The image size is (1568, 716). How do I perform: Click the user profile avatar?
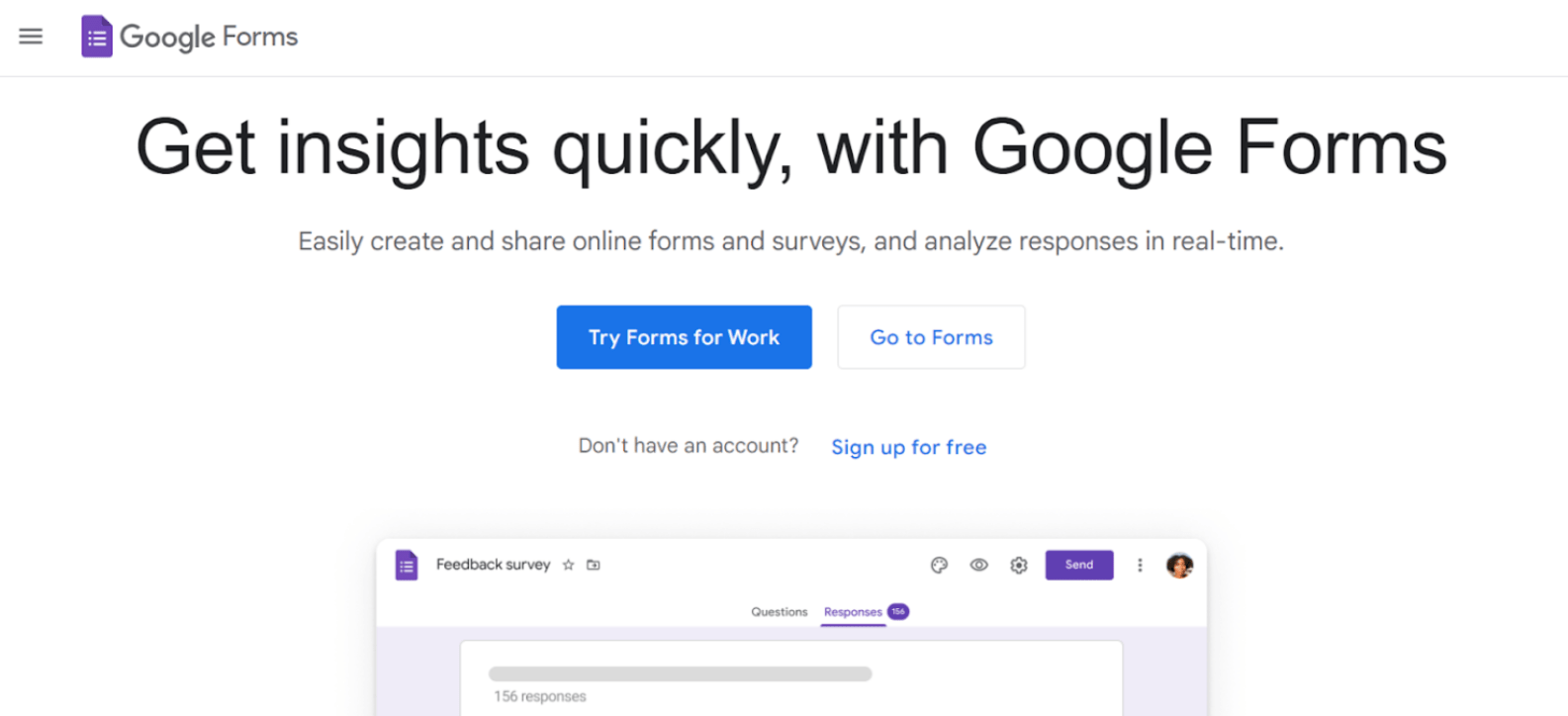point(1179,565)
